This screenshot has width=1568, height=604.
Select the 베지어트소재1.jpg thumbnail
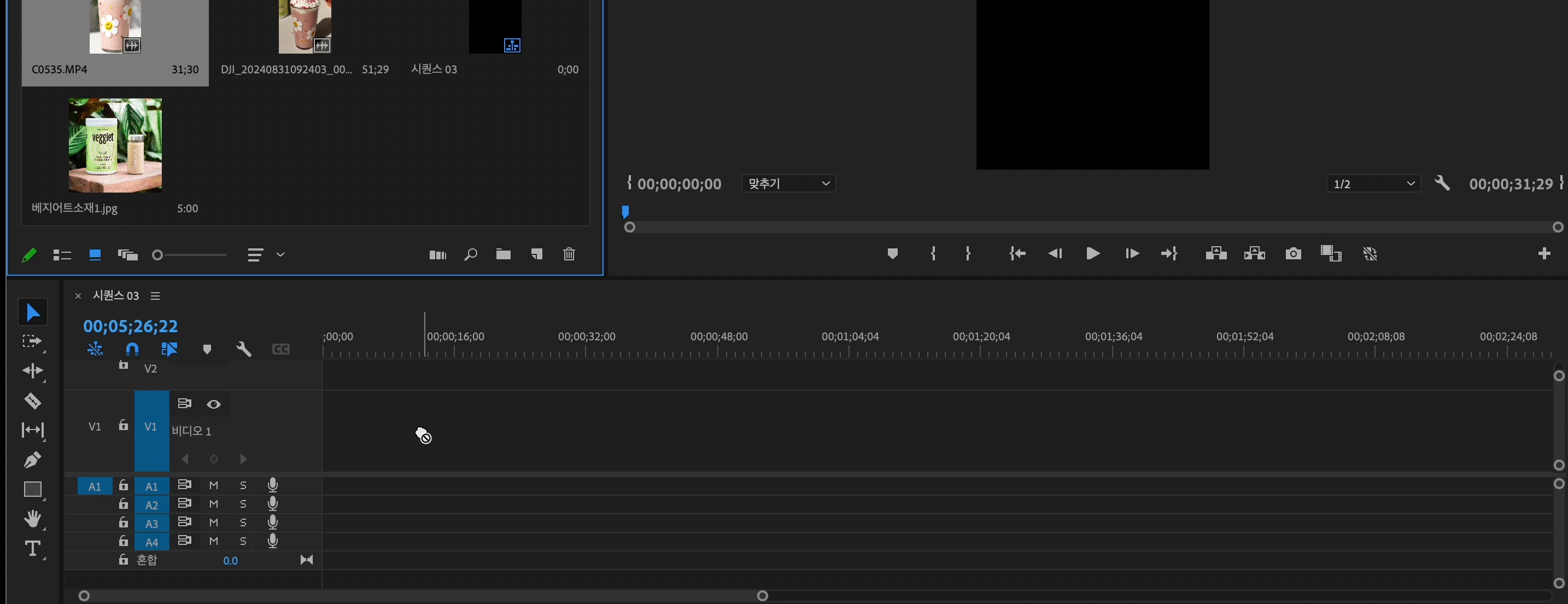115,146
